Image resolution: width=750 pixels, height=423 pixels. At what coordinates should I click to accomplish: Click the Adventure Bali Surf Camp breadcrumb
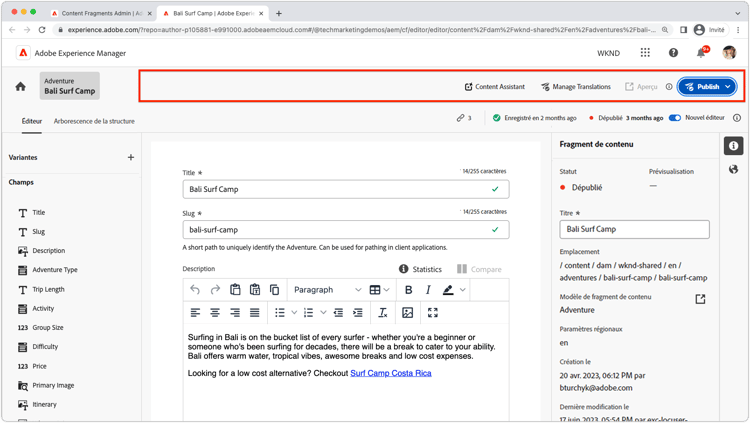point(70,86)
